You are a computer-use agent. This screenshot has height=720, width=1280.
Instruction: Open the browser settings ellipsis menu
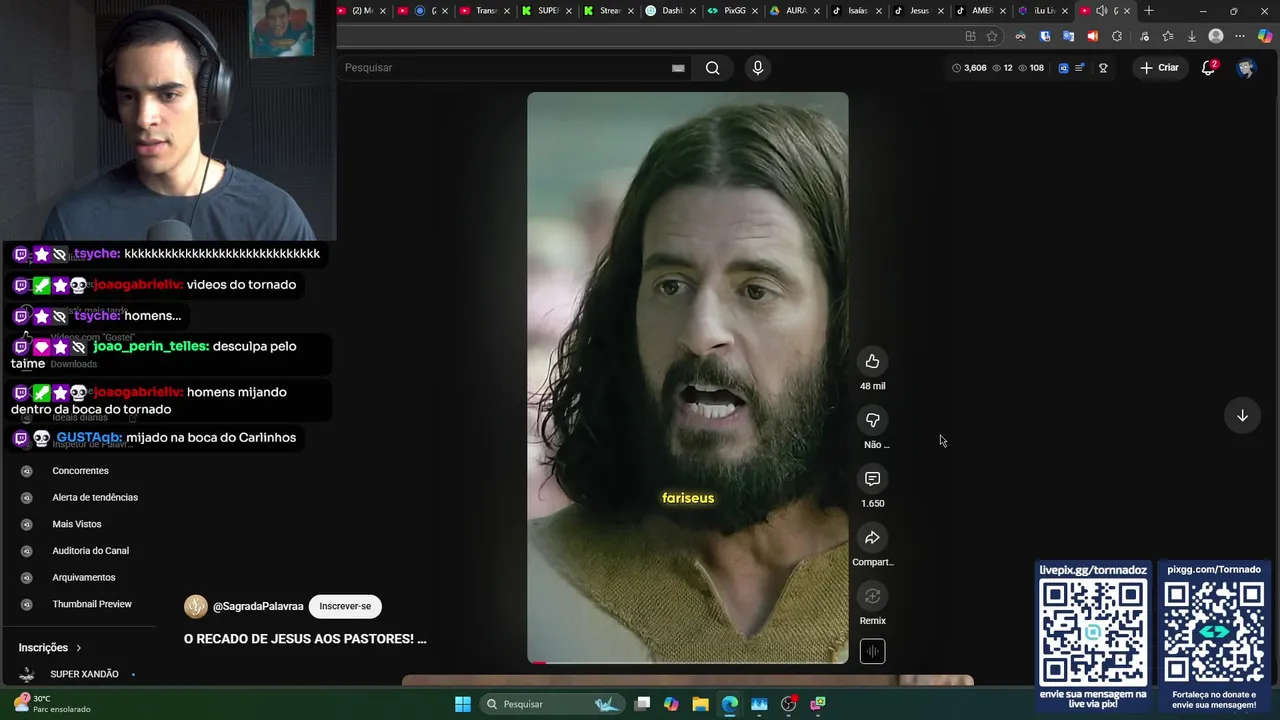point(1240,36)
